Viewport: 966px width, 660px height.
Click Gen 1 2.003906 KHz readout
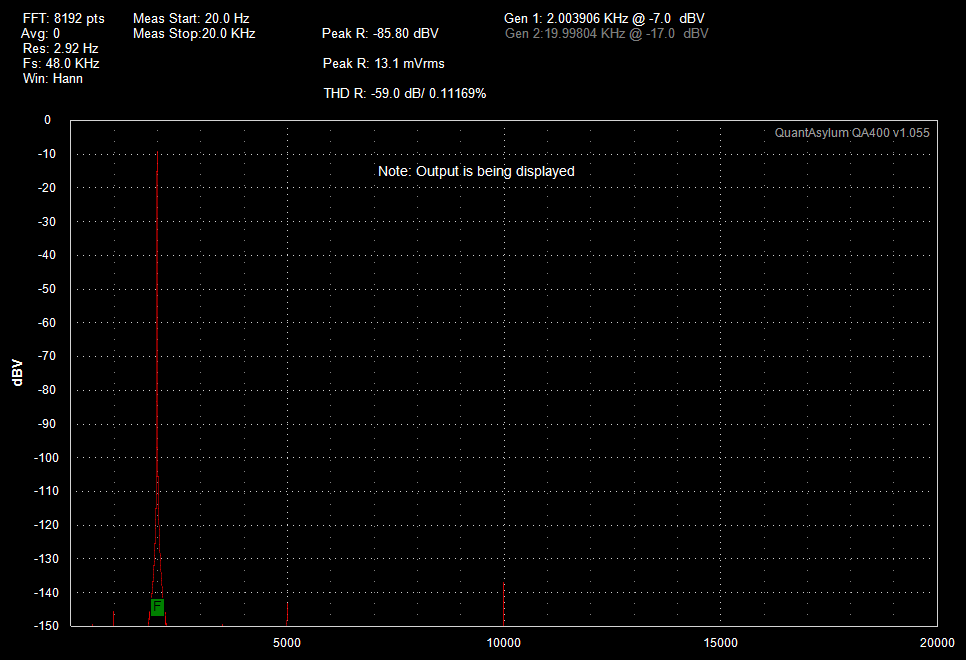pos(604,18)
